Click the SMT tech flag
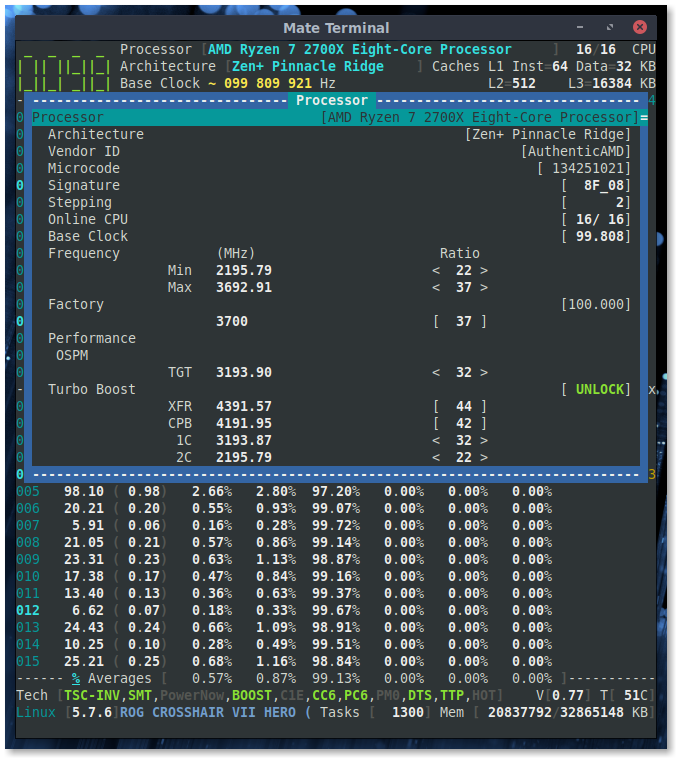 coord(140,696)
